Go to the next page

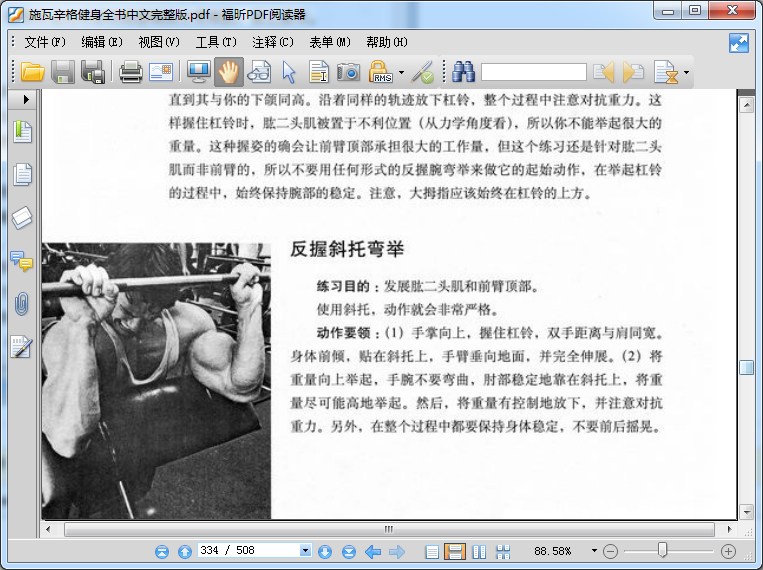click(x=325, y=552)
